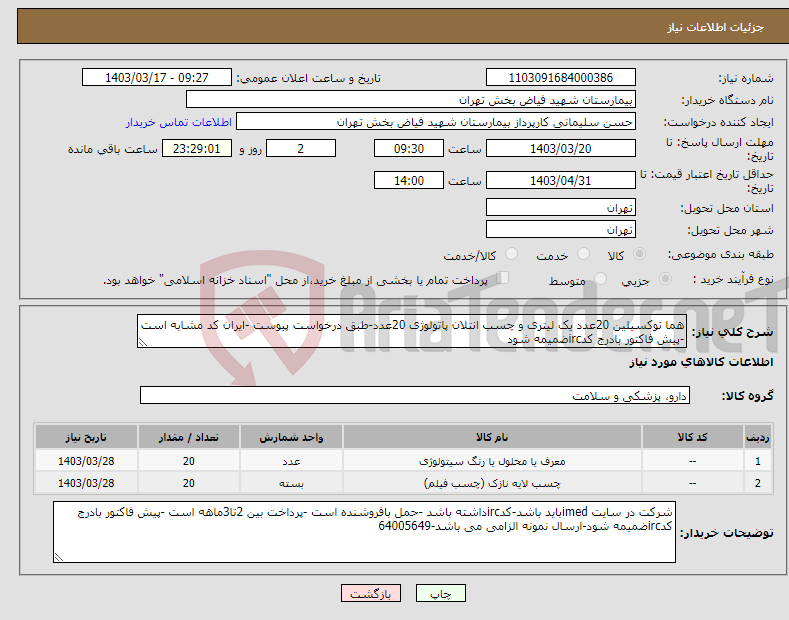Click the جزئیات اطلاعات نیاز page header
The height and width of the screenshot is (620, 789).
(x=715, y=27)
